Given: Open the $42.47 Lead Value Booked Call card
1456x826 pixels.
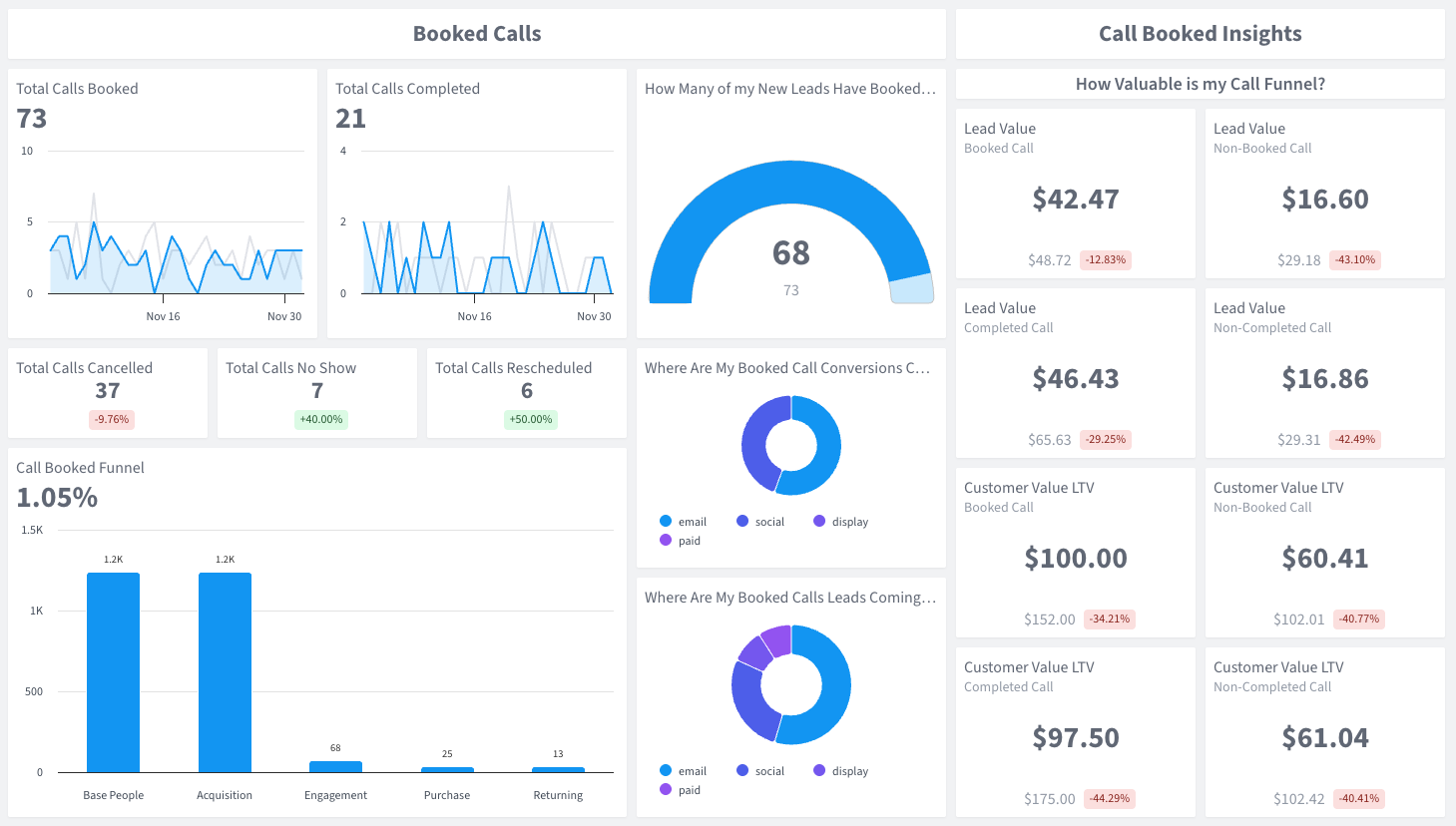Looking at the screenshot, I should 1075,200.
